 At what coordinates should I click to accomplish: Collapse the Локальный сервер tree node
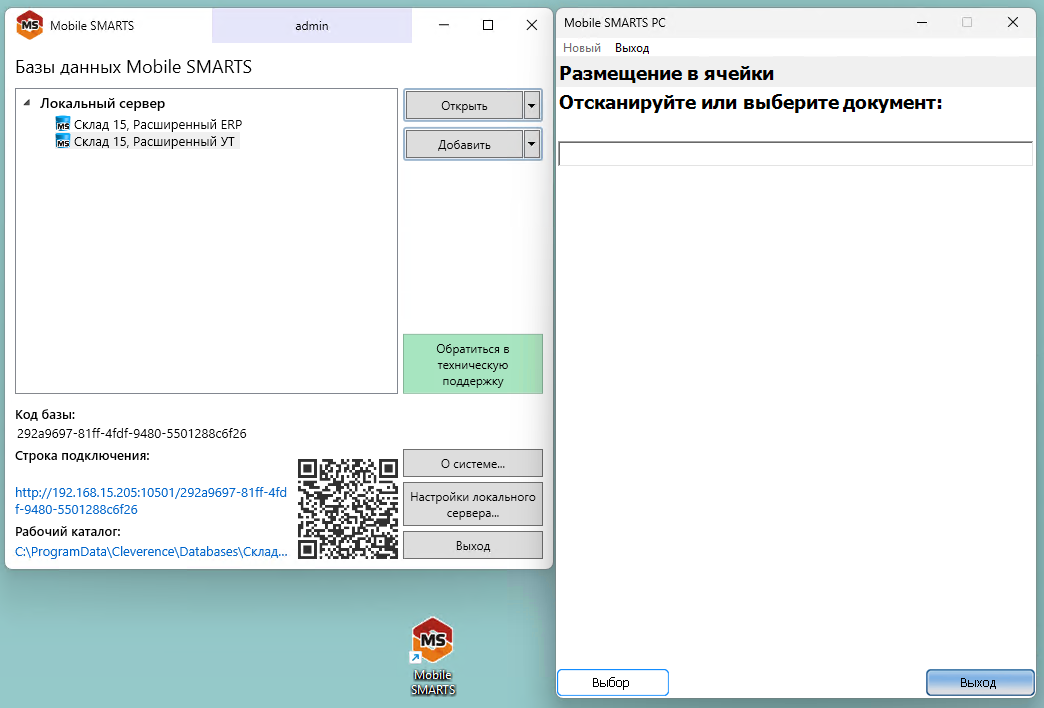pyautogui.click(x=26, y=103)
